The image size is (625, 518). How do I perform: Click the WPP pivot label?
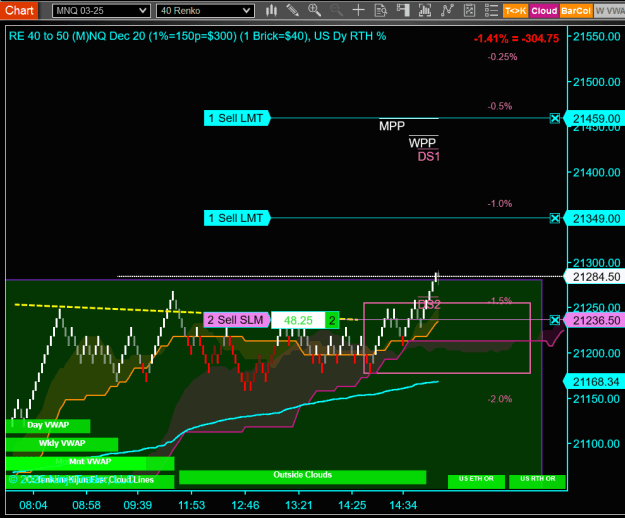click(423, 143)
